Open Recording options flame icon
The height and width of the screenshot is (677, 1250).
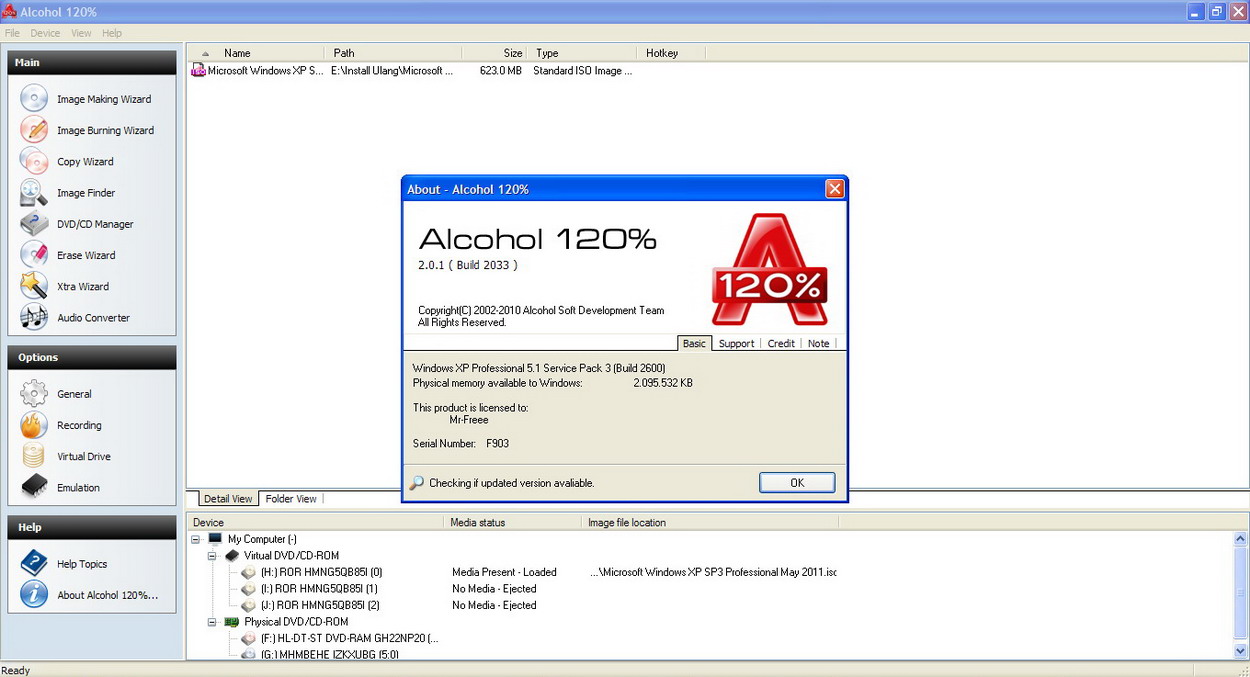click(x=34, y=425)
